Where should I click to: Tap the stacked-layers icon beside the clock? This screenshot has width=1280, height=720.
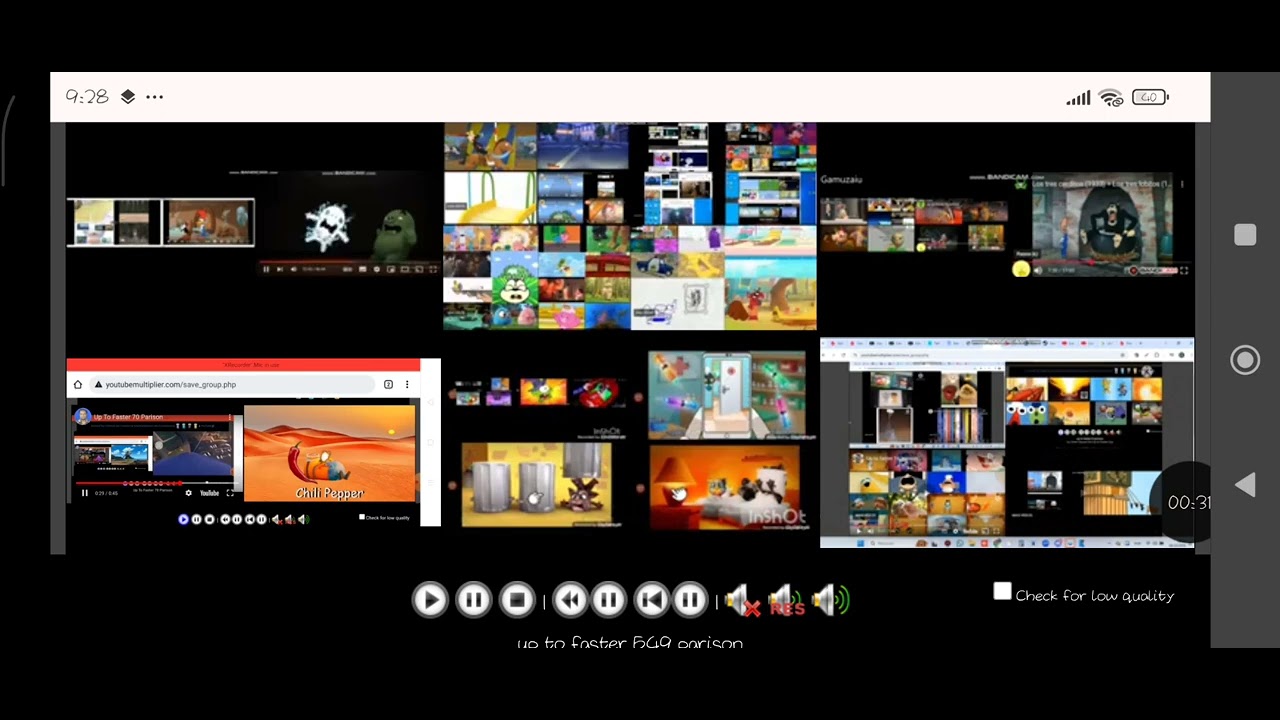click(128, 97)
